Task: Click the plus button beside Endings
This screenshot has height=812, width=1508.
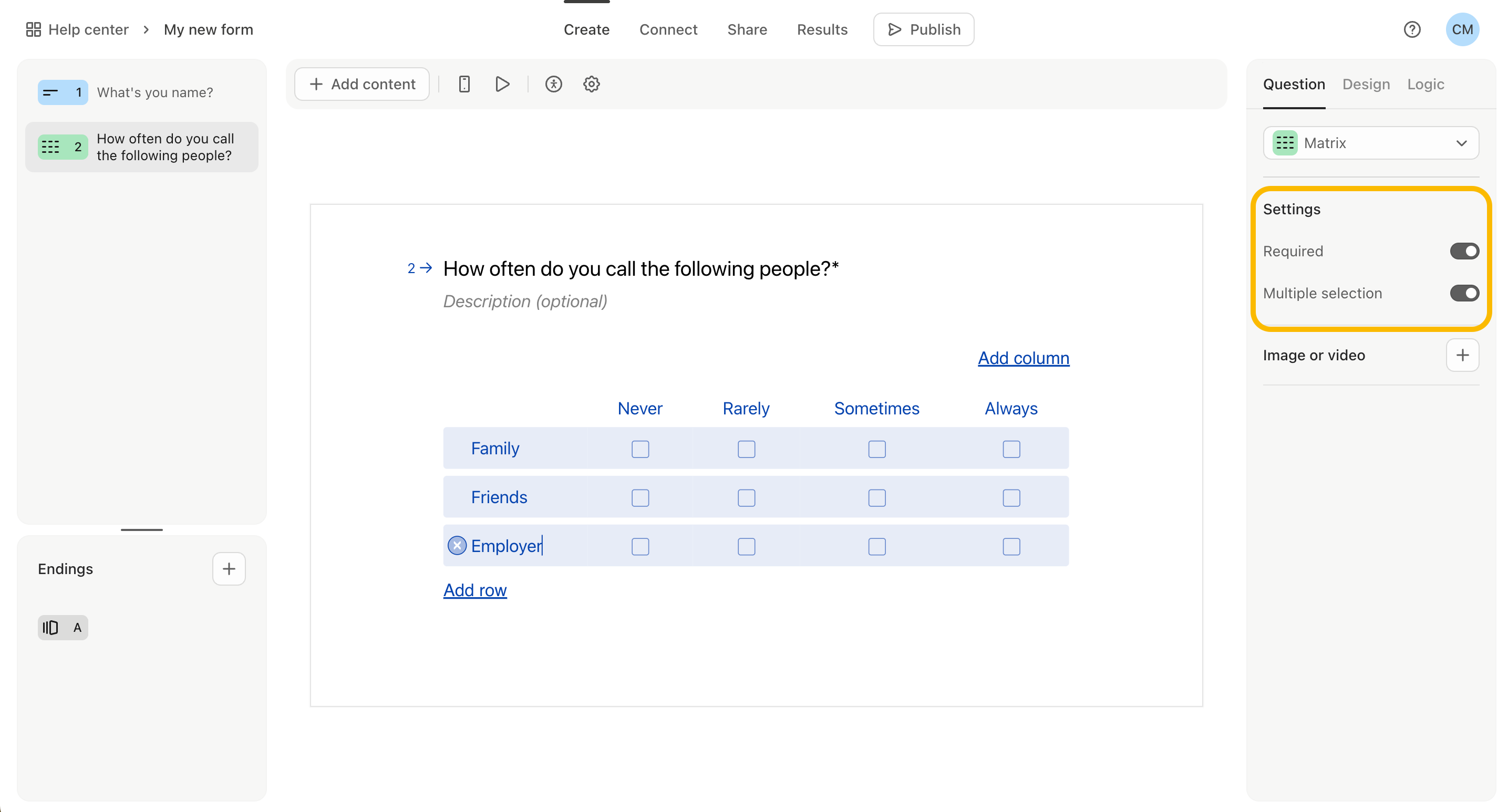Action: click(229, 569)
